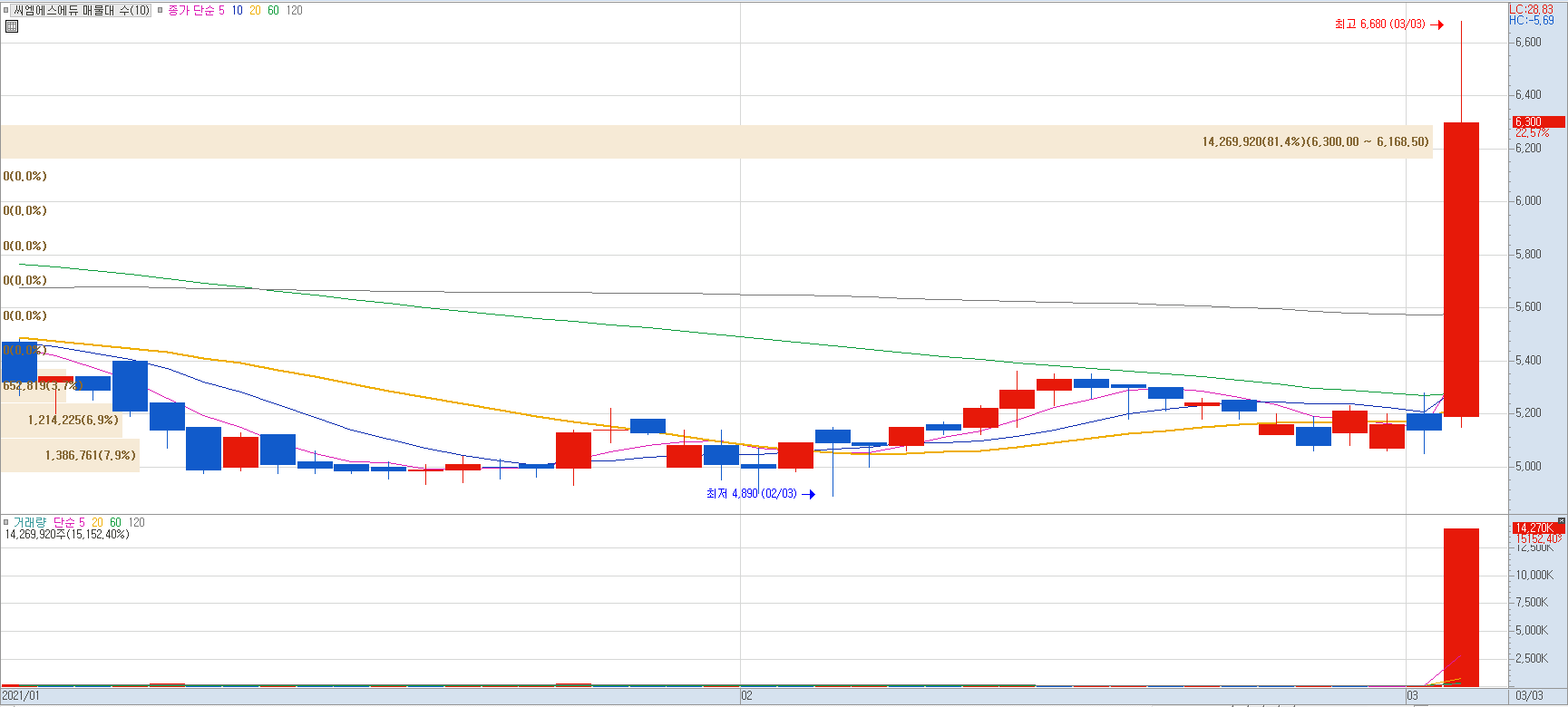
Task: Click the 5,000 price axis label
Action: [x=1528, y=466]
